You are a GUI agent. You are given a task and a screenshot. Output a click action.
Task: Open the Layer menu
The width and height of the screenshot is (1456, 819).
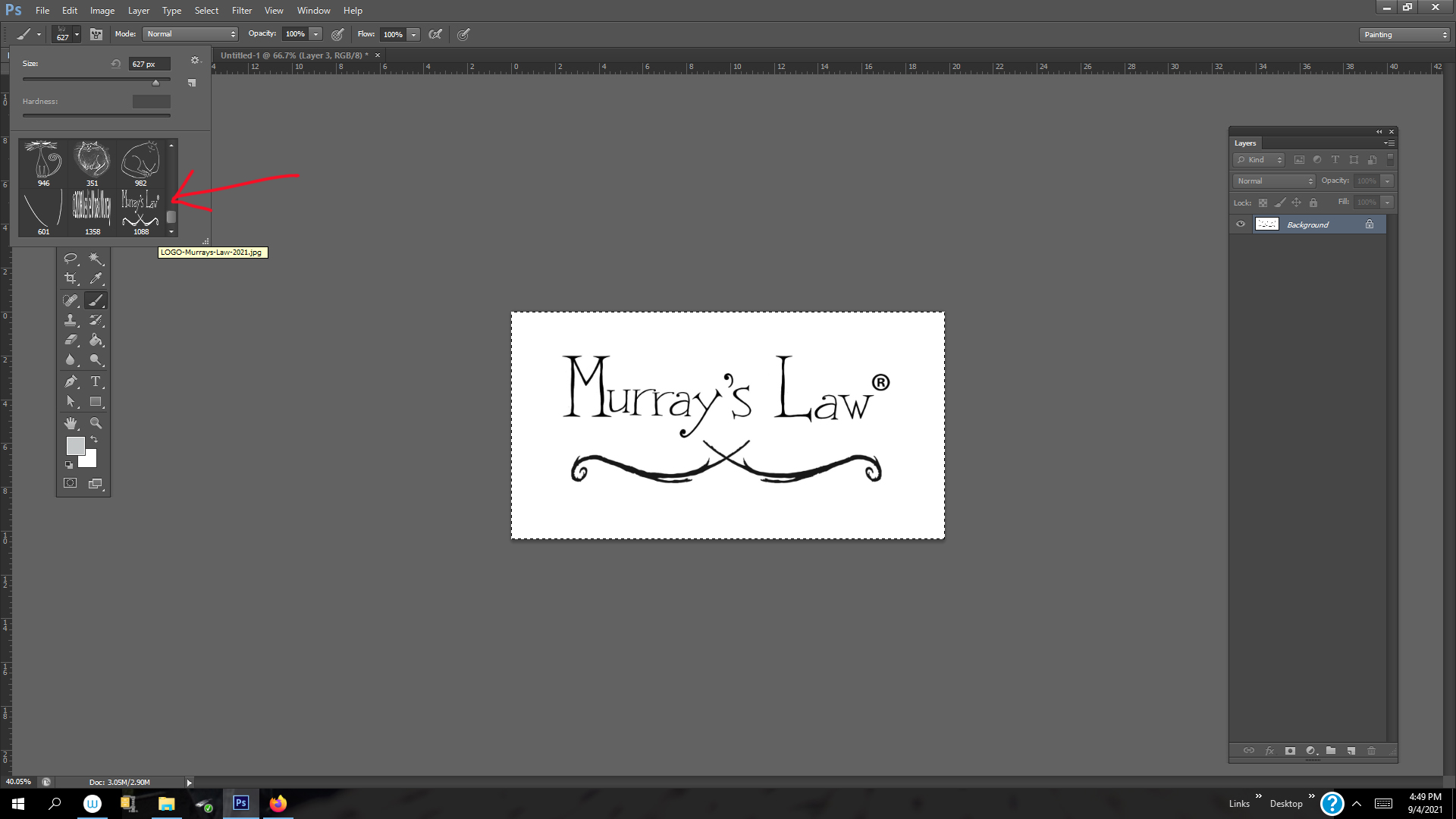(x=138, y=10)
